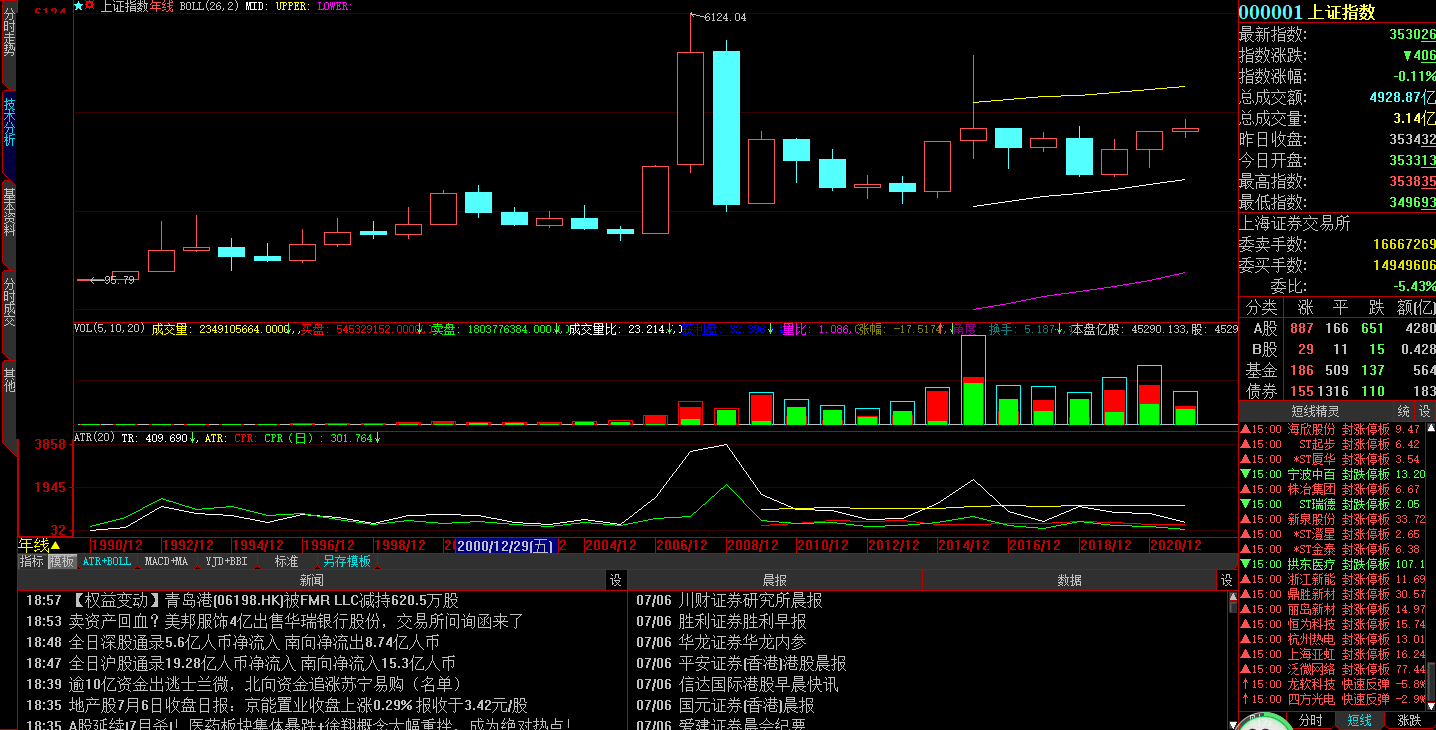Click the red gear icon above the chart

tap(90, 6)
